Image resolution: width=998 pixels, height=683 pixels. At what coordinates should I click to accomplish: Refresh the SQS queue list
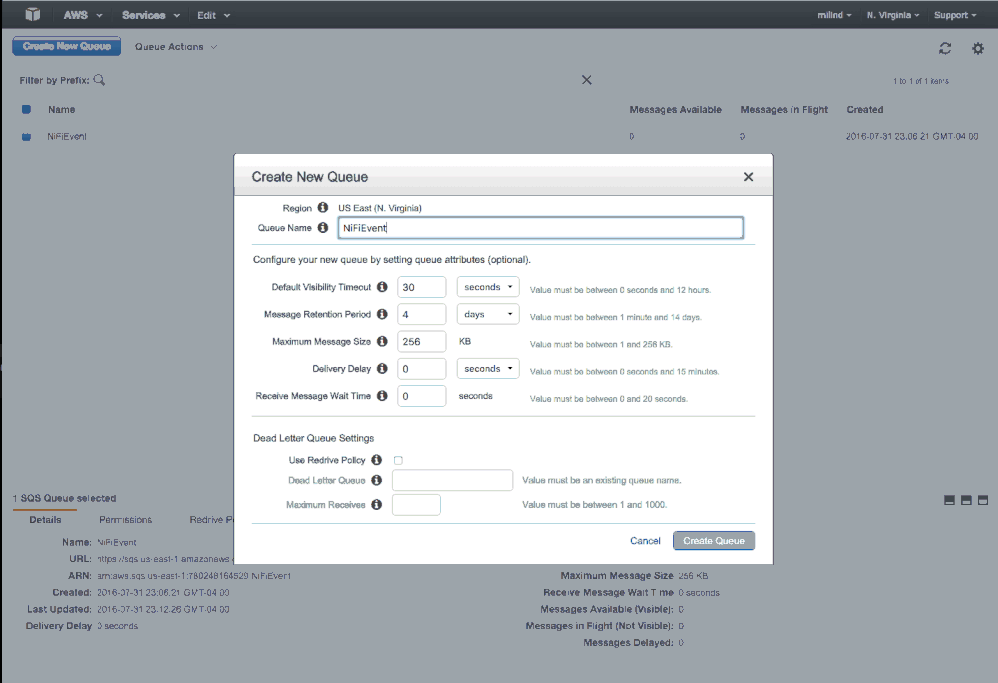point(944,47)
